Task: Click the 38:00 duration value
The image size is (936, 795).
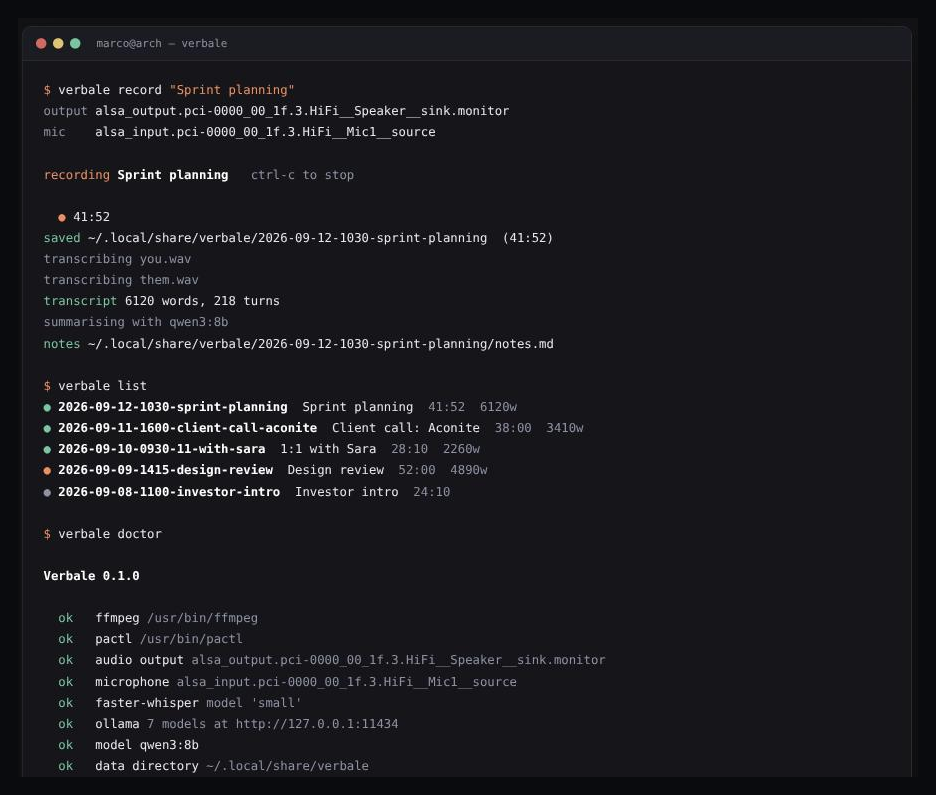Action: (x=513, y=428)
